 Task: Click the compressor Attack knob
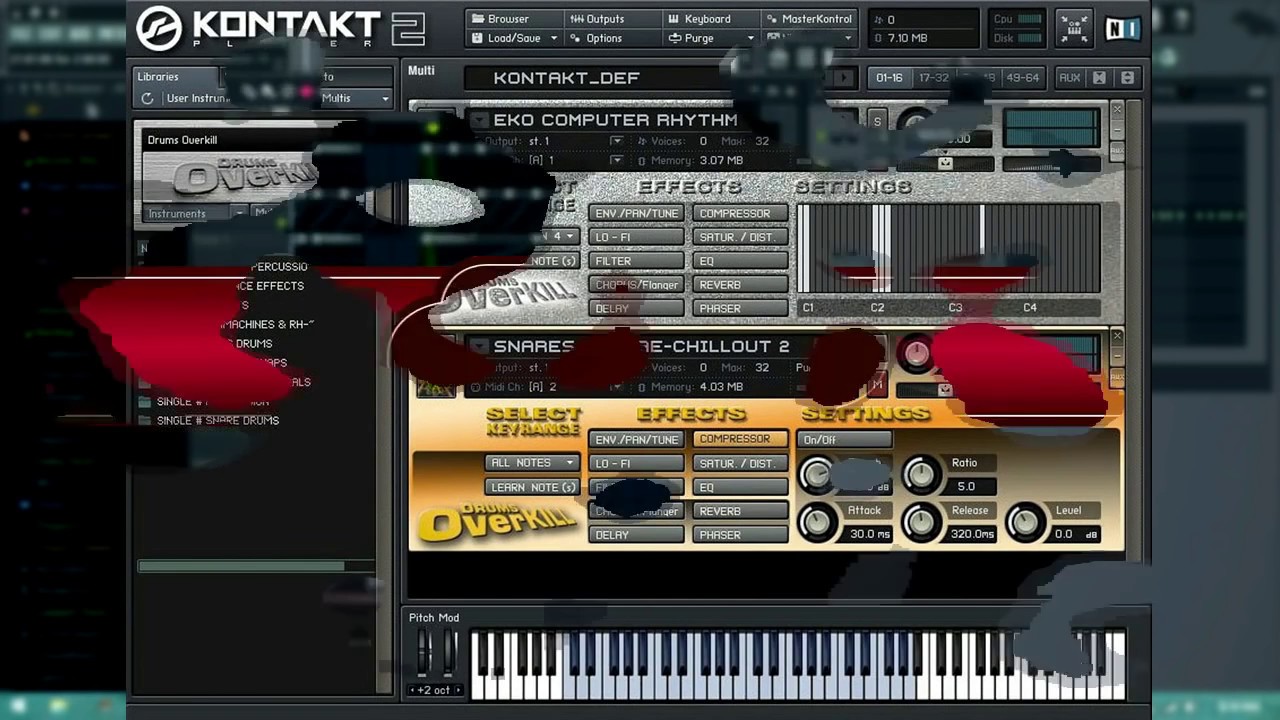click(x=818, y=522)
